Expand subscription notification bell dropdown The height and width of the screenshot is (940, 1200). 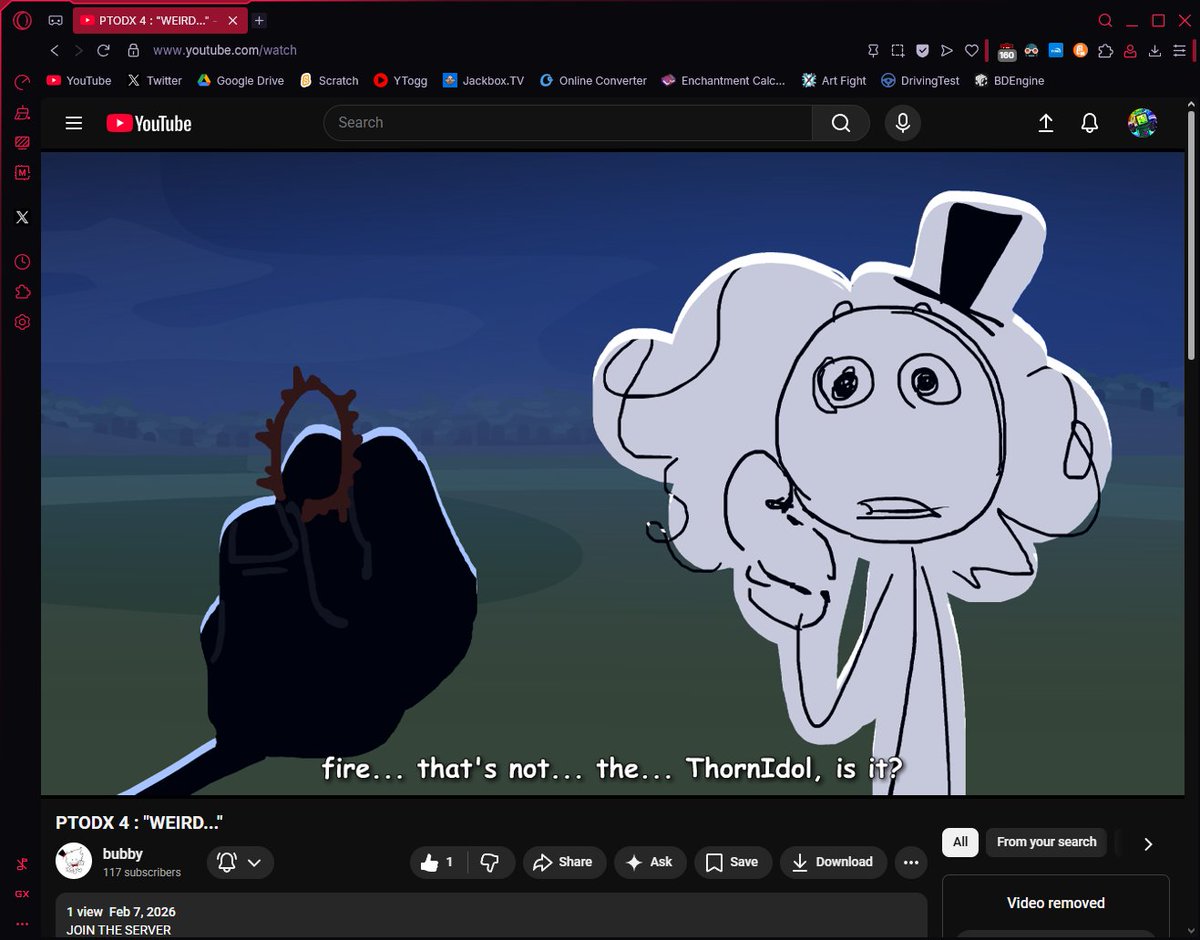click(x=240, y=862)
